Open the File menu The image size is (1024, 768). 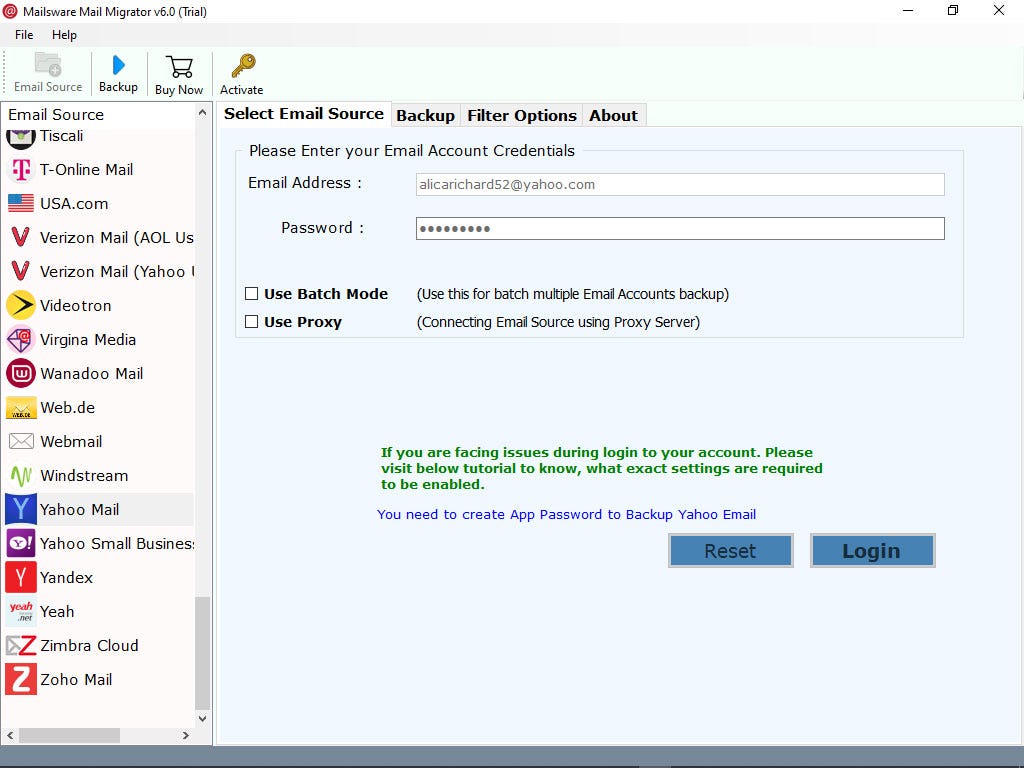tap(24, 35)
